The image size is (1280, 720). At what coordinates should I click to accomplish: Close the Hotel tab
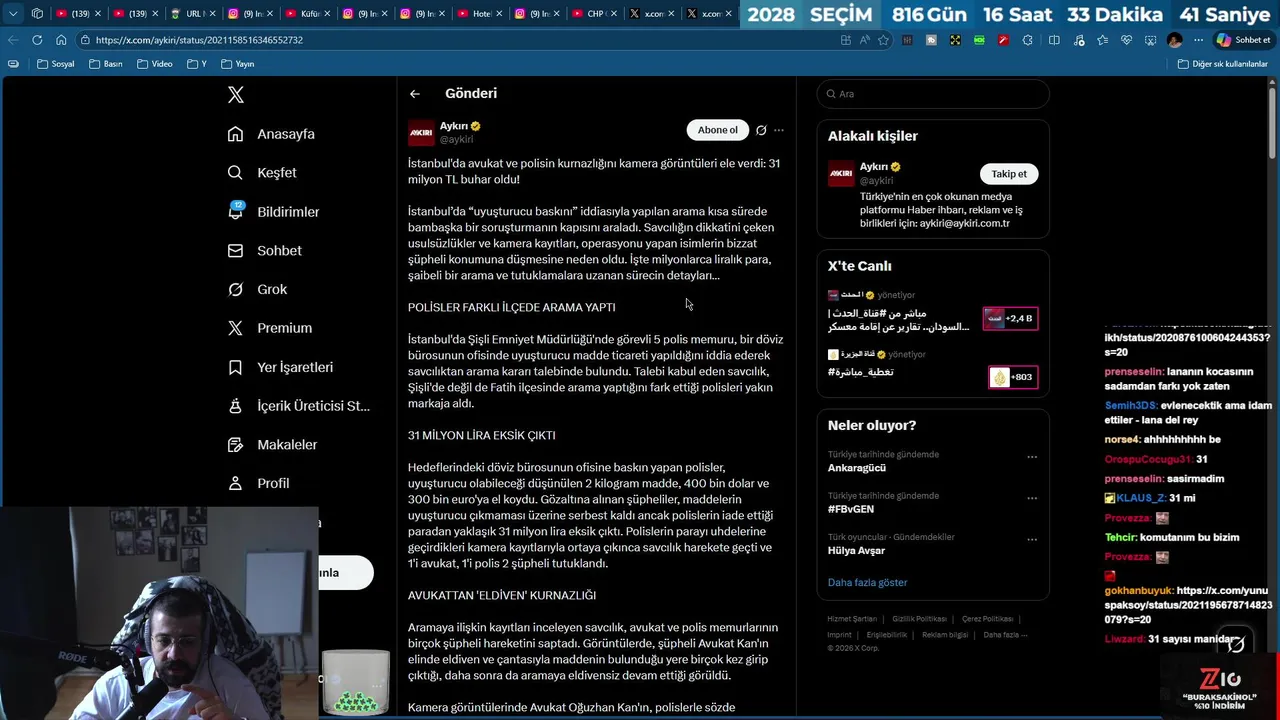[500, 14]
